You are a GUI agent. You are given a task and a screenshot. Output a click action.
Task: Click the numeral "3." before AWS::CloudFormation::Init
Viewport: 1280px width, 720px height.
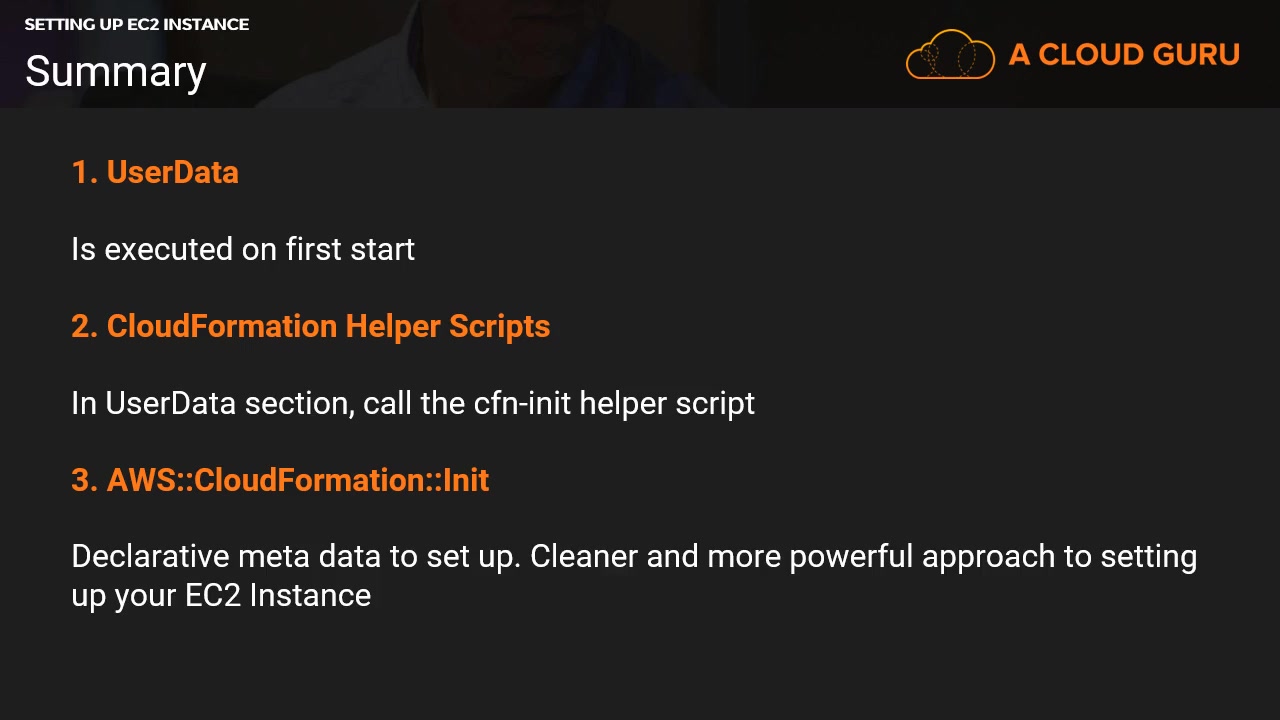pos(85,480)
